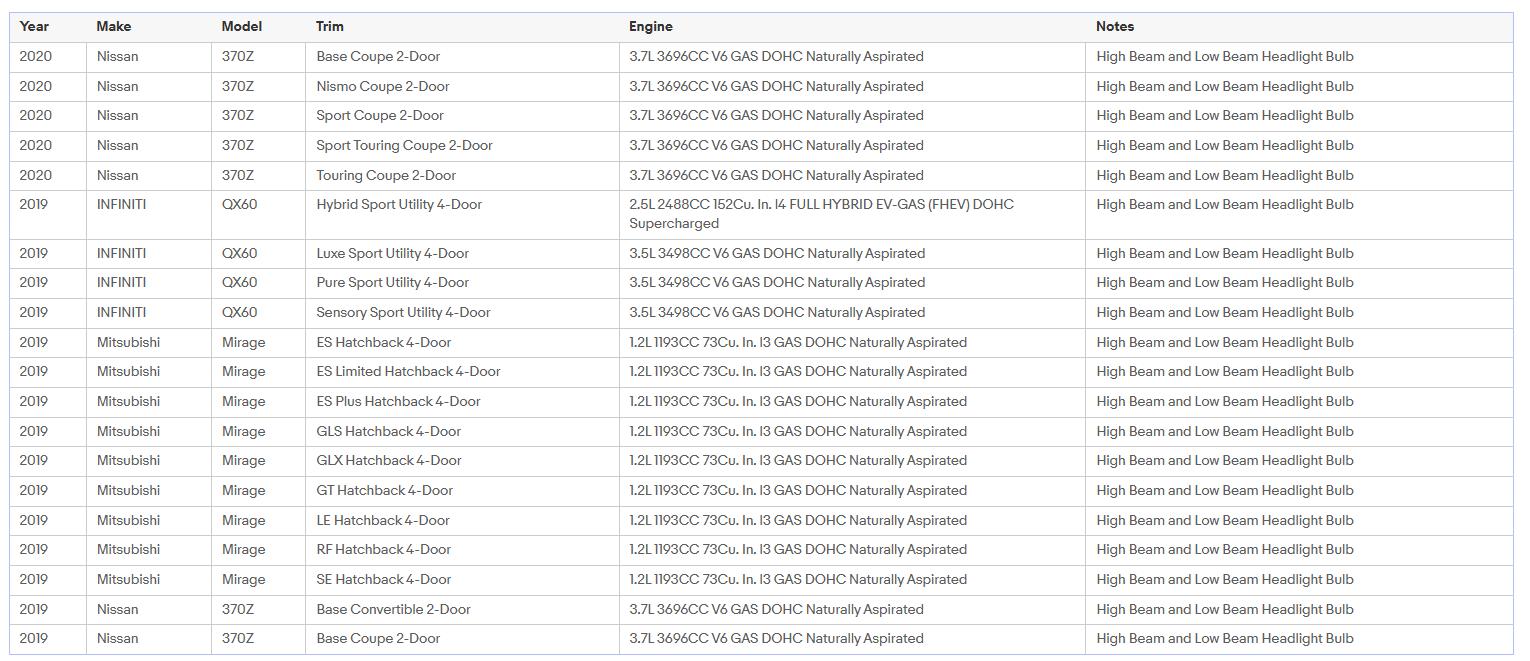The image size is (1530, 661).
Task: Select the GLX Hatchback 4-Door trim cell
Action: 389,460
